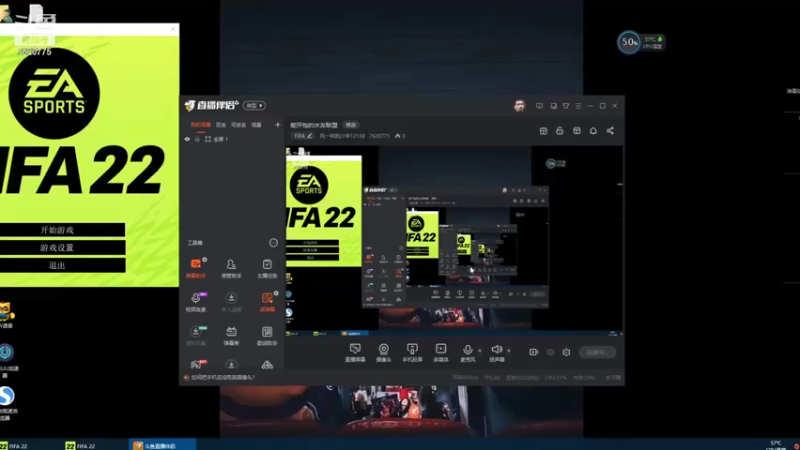800x450 pixels.
Task: Click the record video camera icon
Action: (x=534, y=352)
